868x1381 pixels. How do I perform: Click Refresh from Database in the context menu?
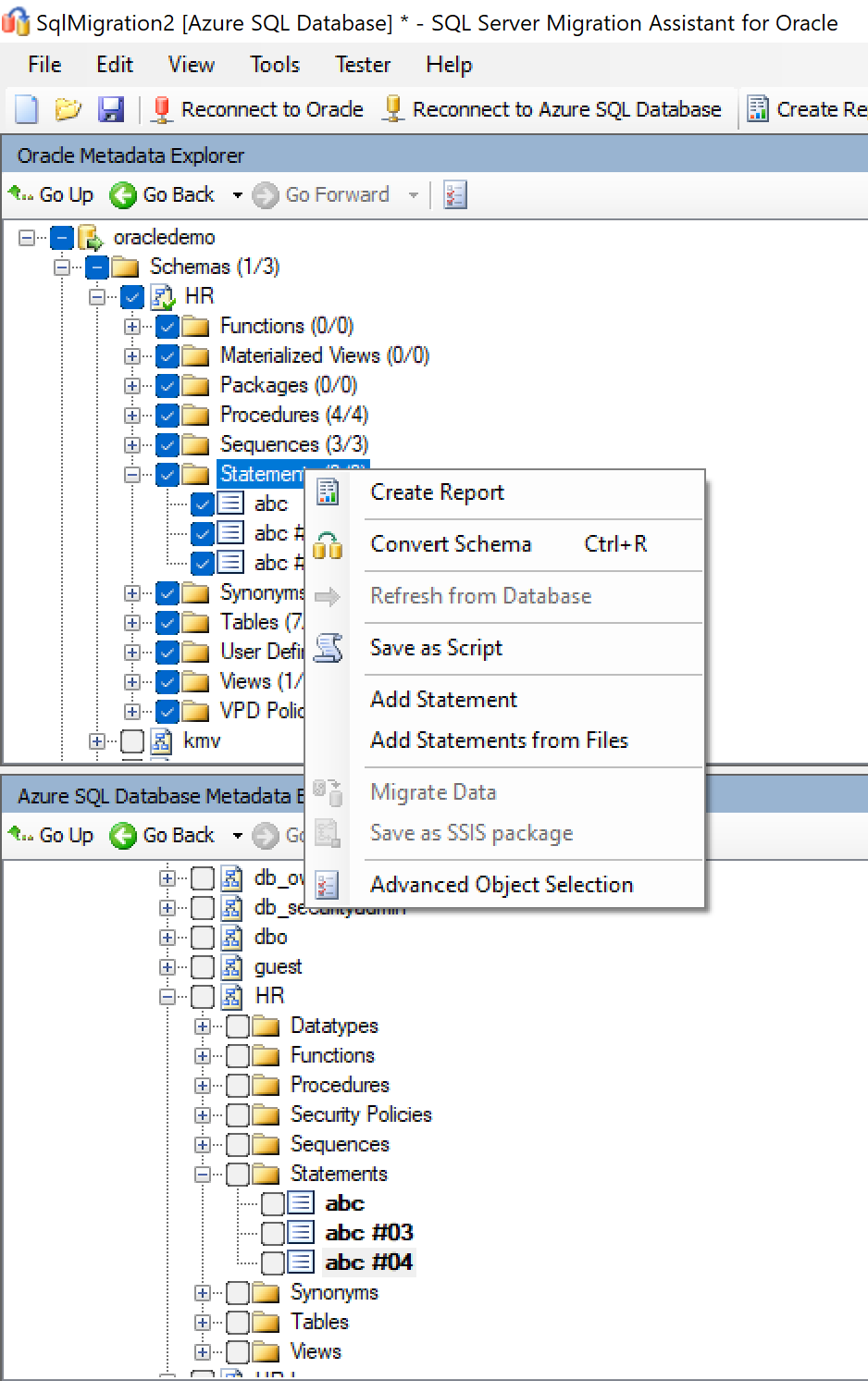480,596
